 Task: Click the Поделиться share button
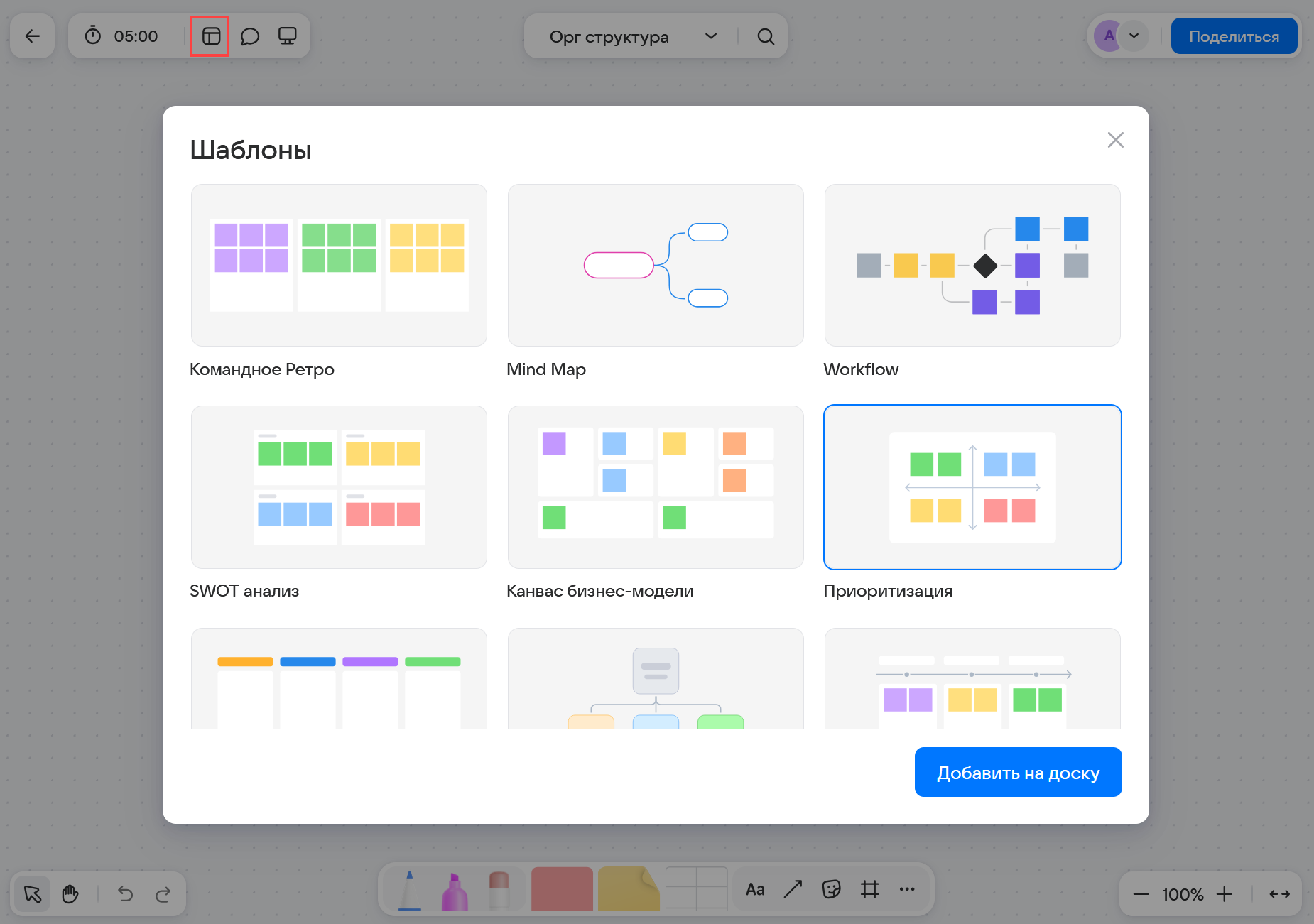coord(1234,36)
